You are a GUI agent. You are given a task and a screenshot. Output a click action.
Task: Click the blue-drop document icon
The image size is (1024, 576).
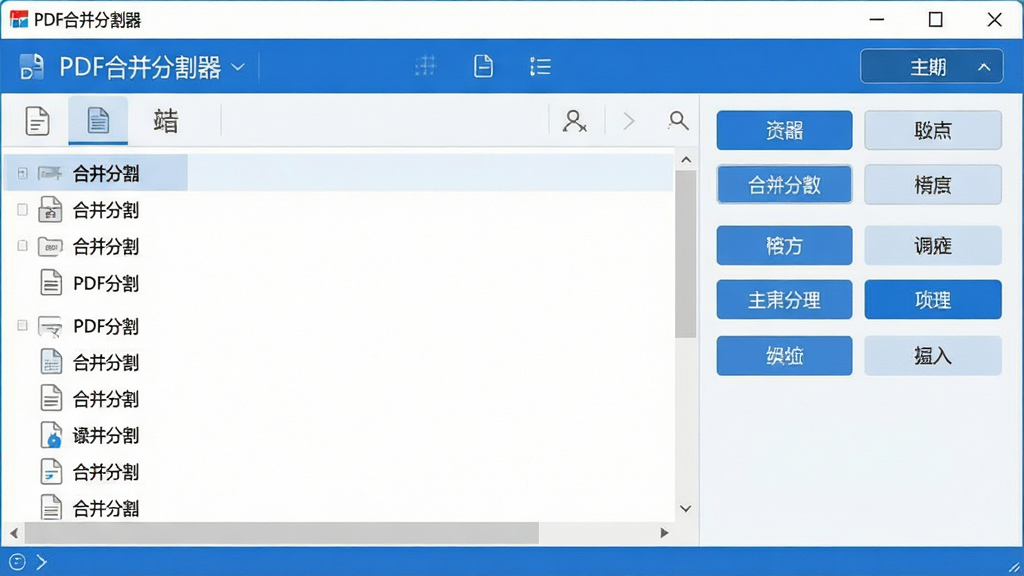pyautogui.click(x=51, y=435)
